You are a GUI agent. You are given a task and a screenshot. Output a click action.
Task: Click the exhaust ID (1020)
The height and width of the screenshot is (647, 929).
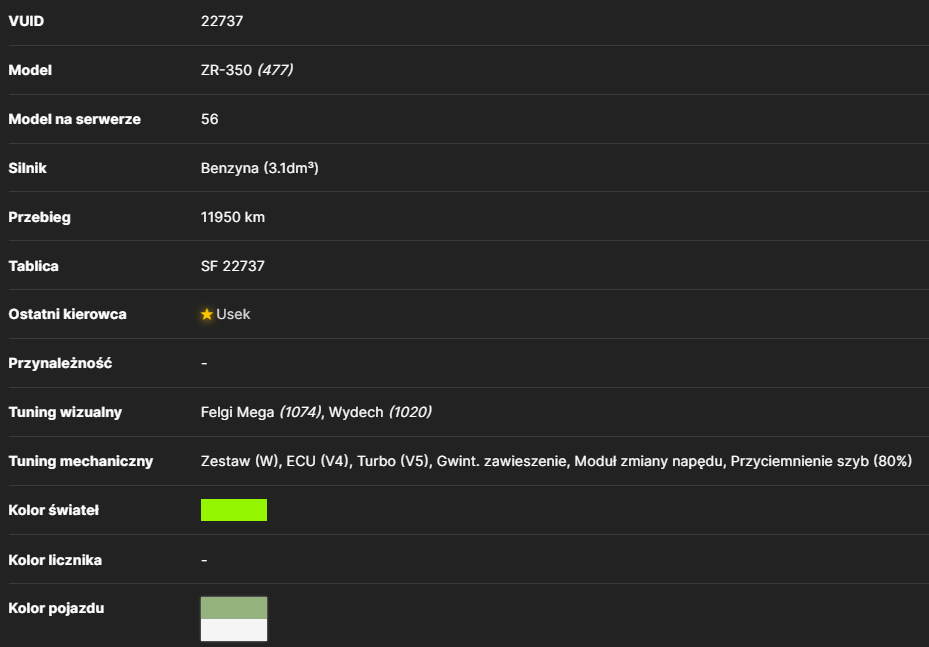pos(410,412)
